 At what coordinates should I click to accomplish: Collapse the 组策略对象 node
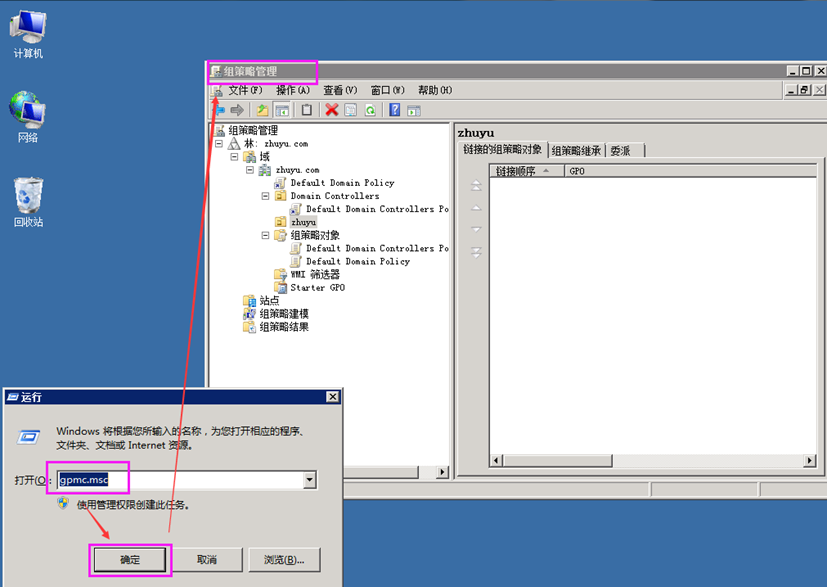[x=265, y=235]
